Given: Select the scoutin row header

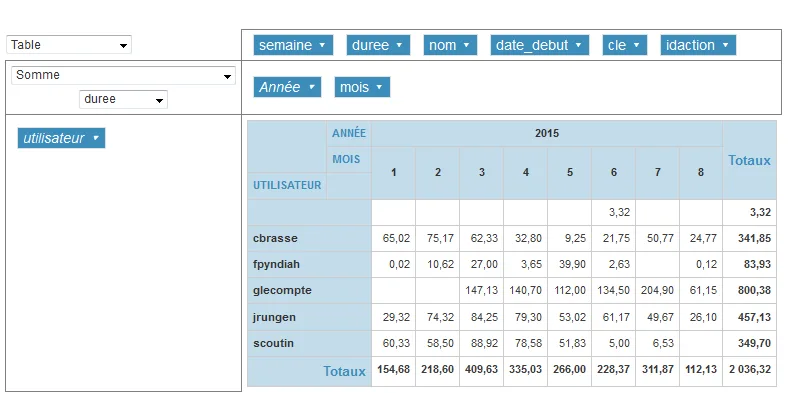Looking at the screenshot, I should click(309, 344).
